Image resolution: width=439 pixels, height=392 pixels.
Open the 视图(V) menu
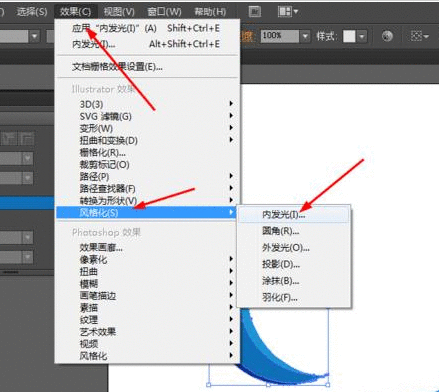point(119,12)
